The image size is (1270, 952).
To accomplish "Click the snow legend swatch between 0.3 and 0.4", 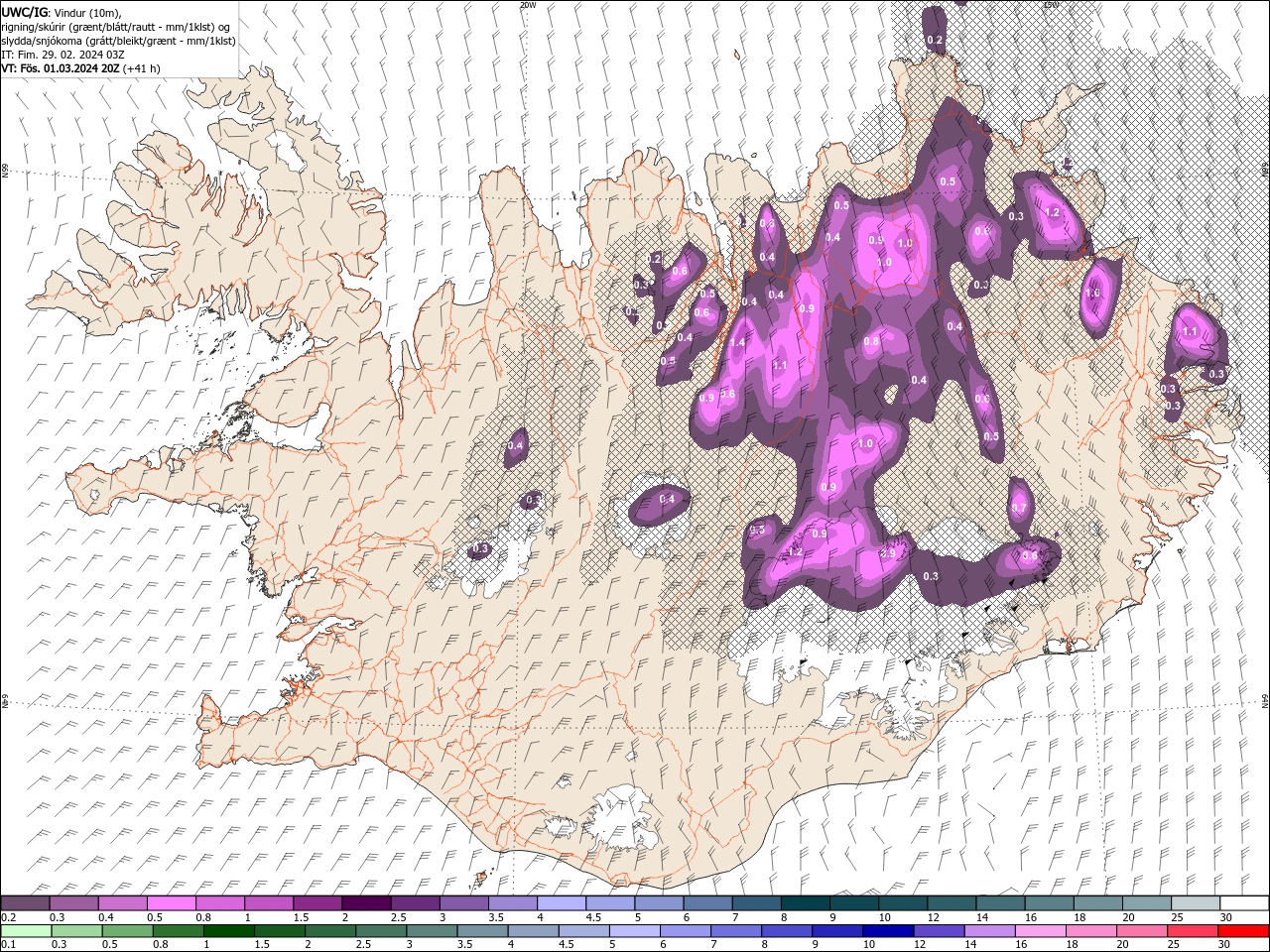I will pos(74,903).
